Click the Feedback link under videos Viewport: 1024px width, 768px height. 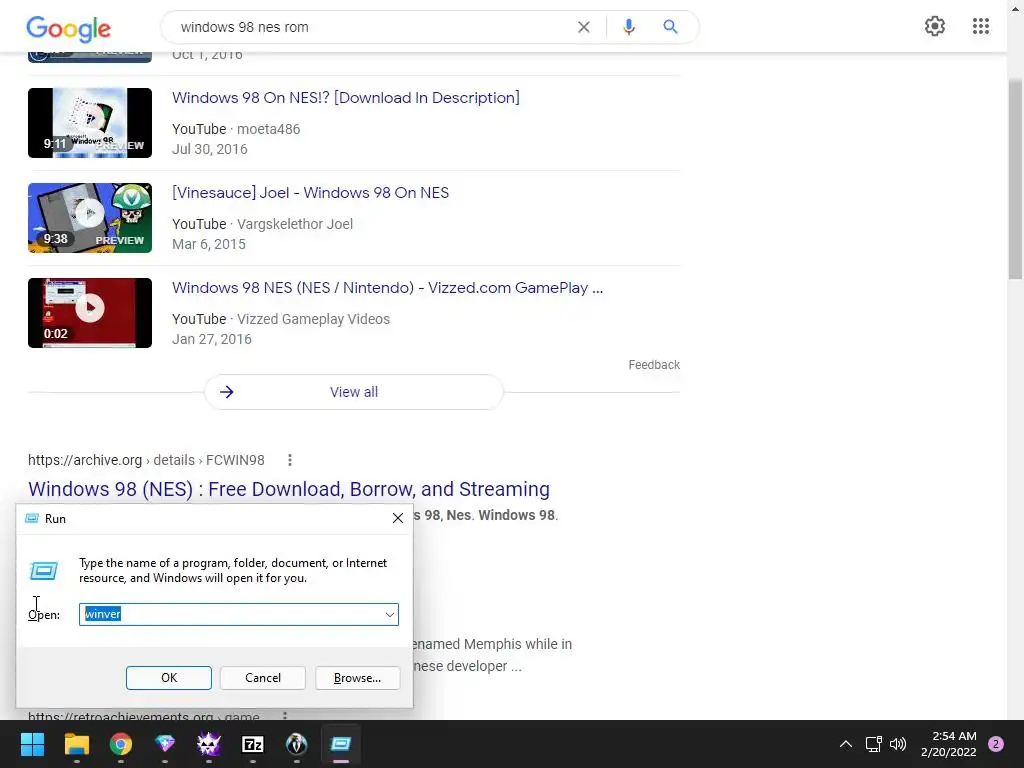tap(654, 365)
